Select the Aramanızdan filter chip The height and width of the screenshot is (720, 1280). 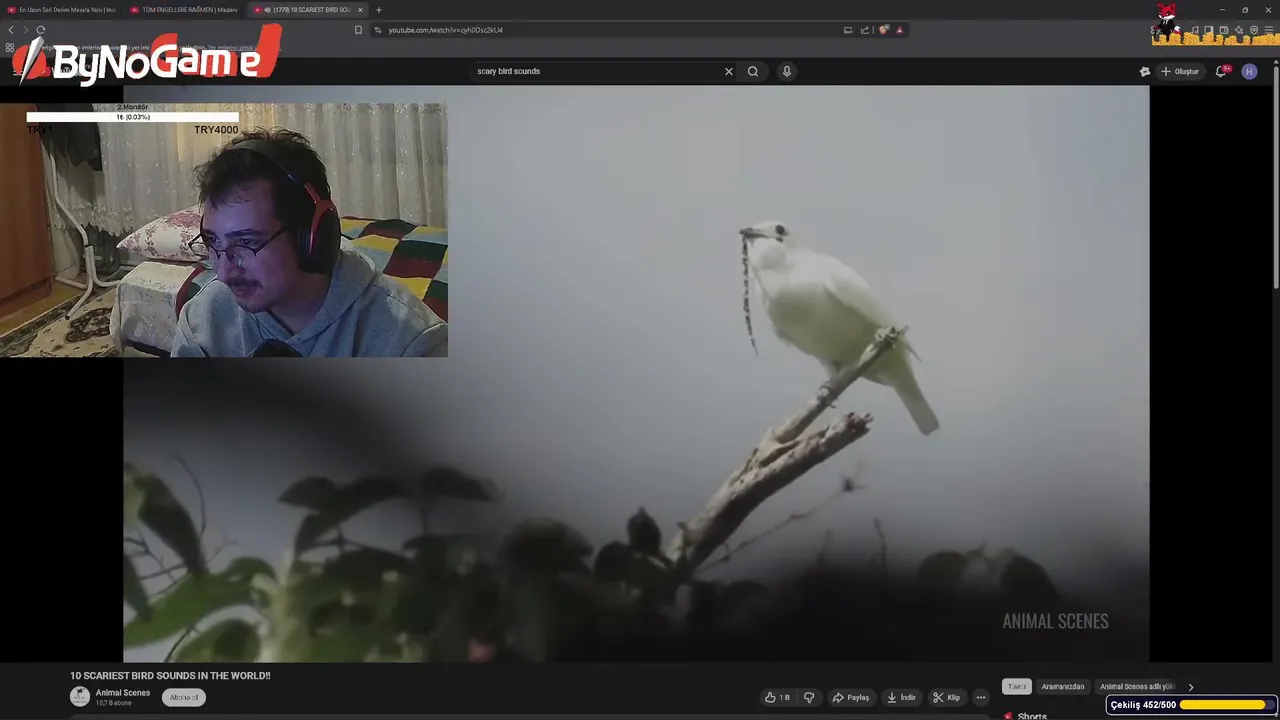point(1063,686)
